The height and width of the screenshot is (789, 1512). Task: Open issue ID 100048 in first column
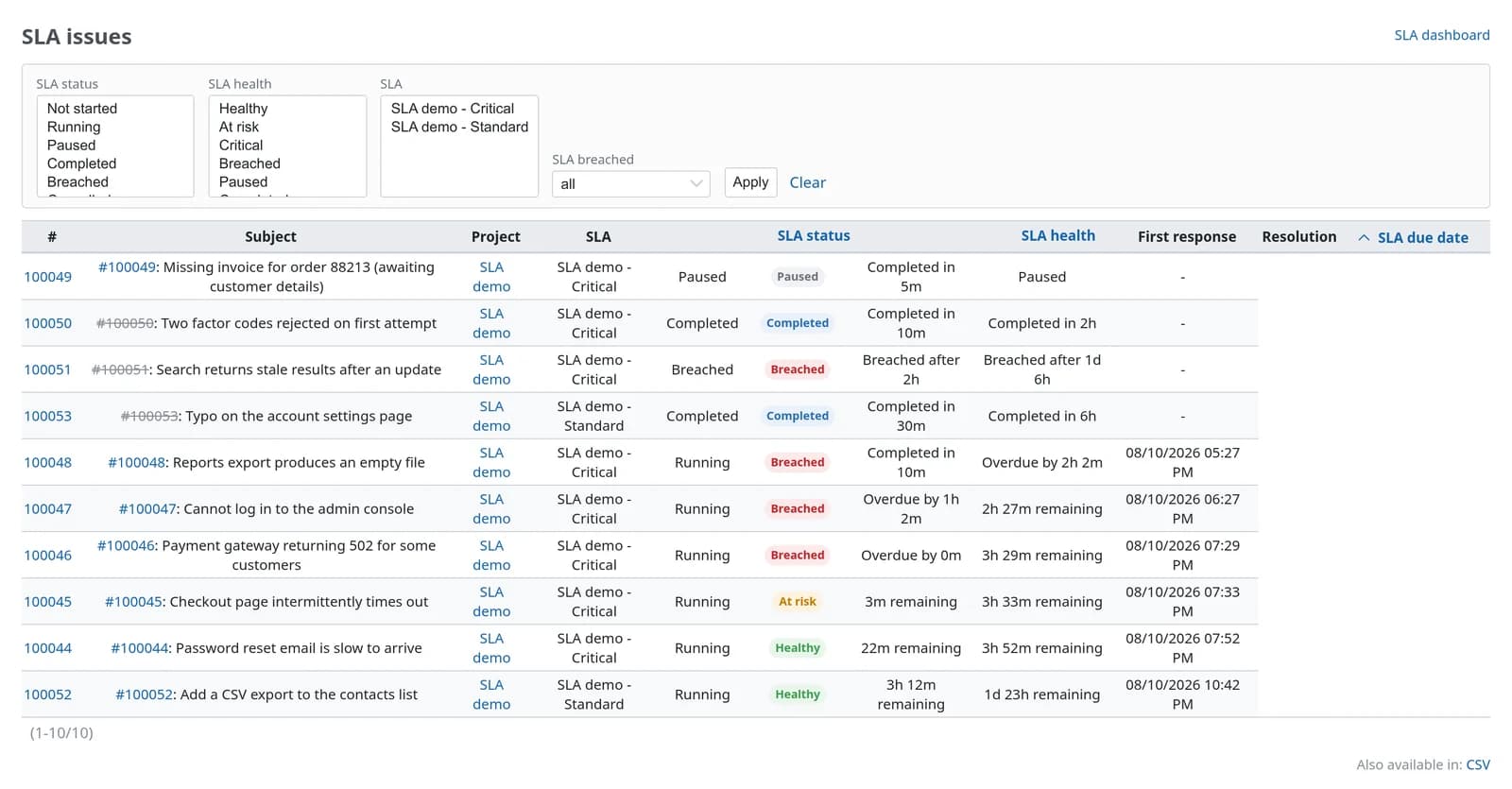[47, 462]
